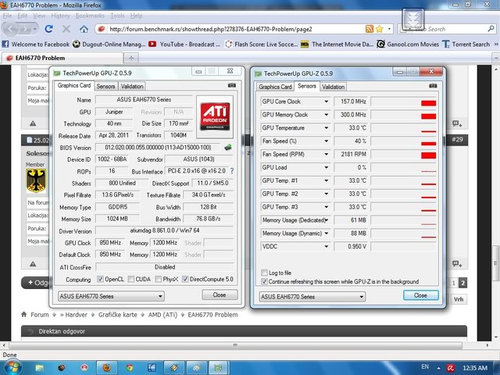This screenshot has width=500, height=375.
Task: Open Firefox home page icon
Action: [84, 29]
